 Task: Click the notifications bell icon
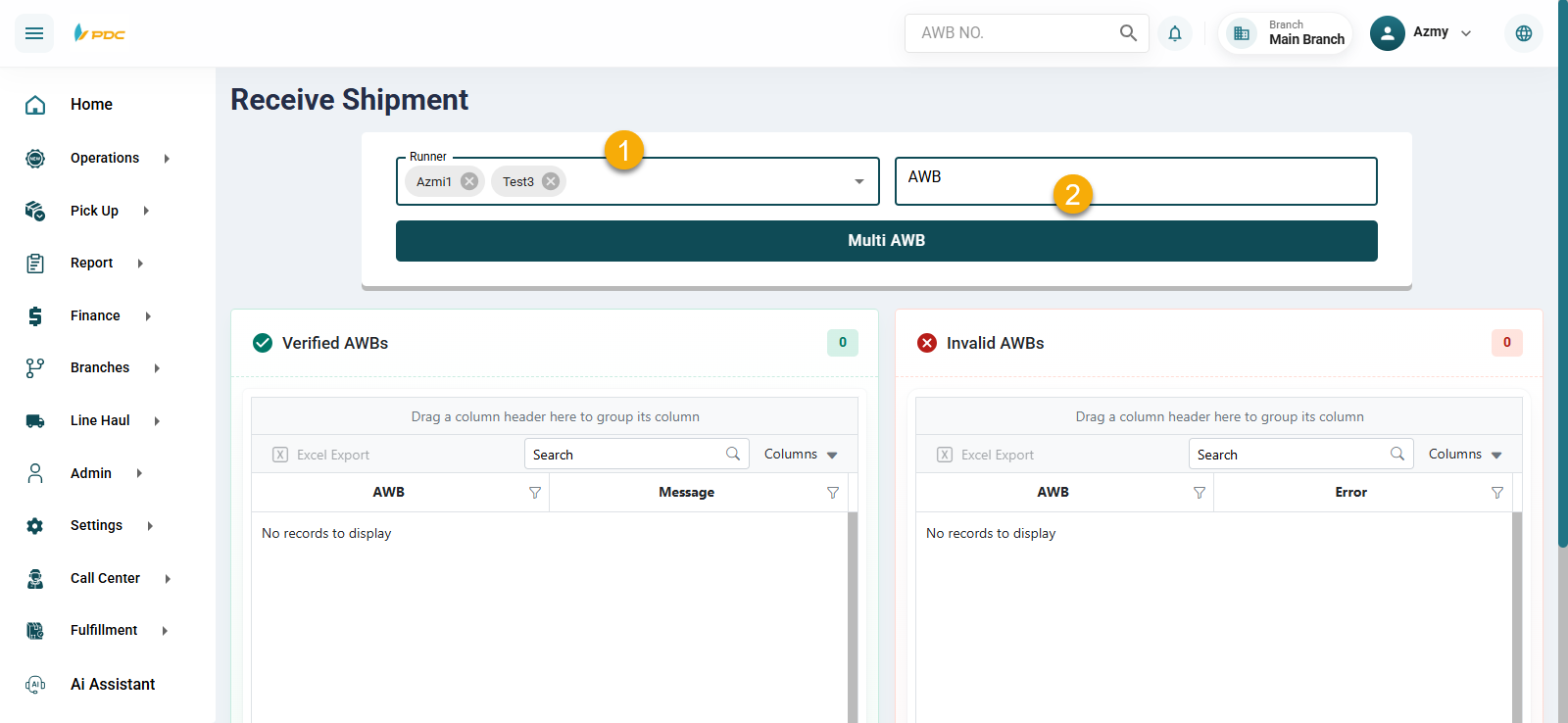click(x=1174, y=33)
